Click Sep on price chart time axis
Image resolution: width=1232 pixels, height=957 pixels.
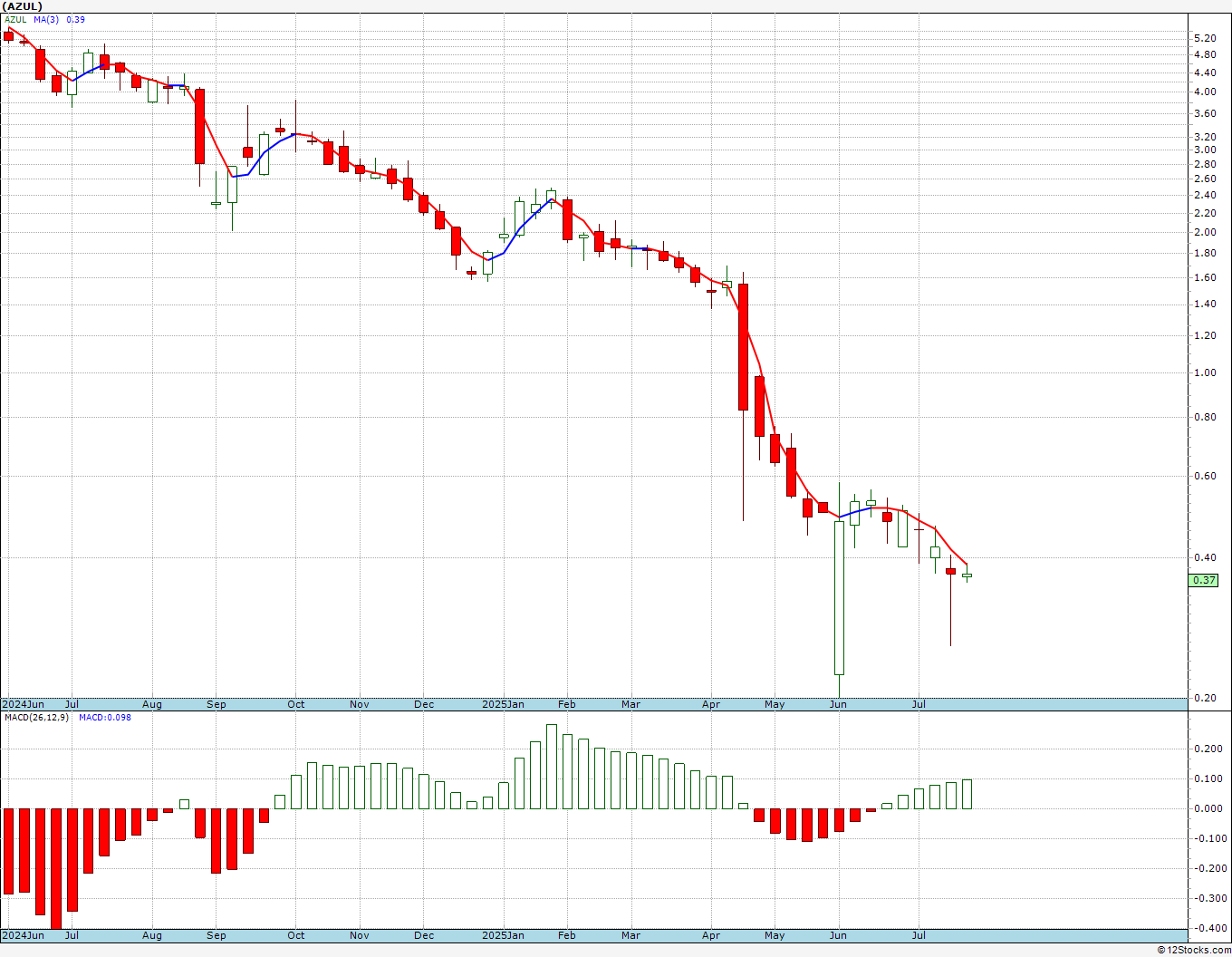(x=217, y=704)
